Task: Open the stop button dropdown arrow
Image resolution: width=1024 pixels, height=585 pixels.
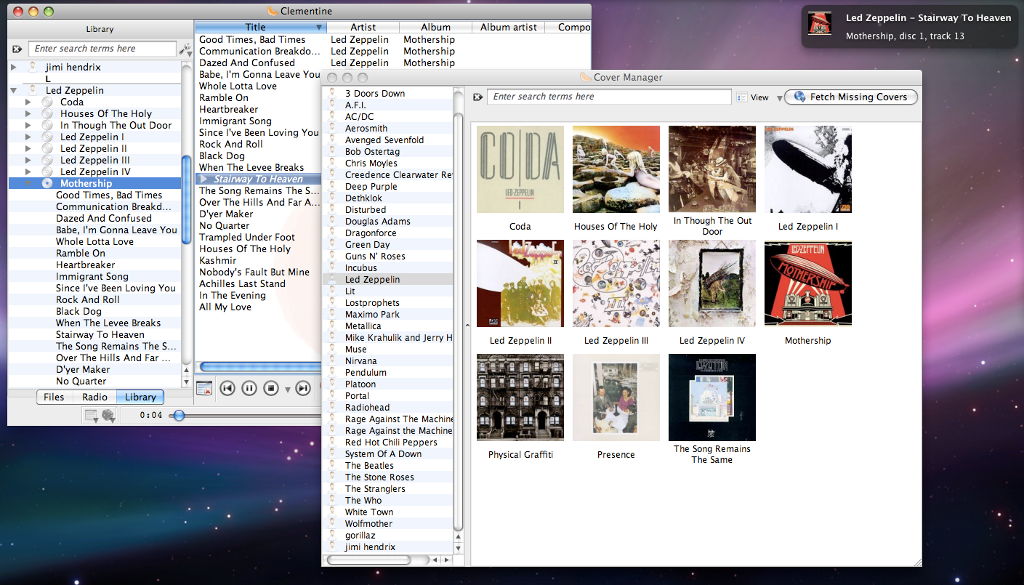Action: coord(287,390)
